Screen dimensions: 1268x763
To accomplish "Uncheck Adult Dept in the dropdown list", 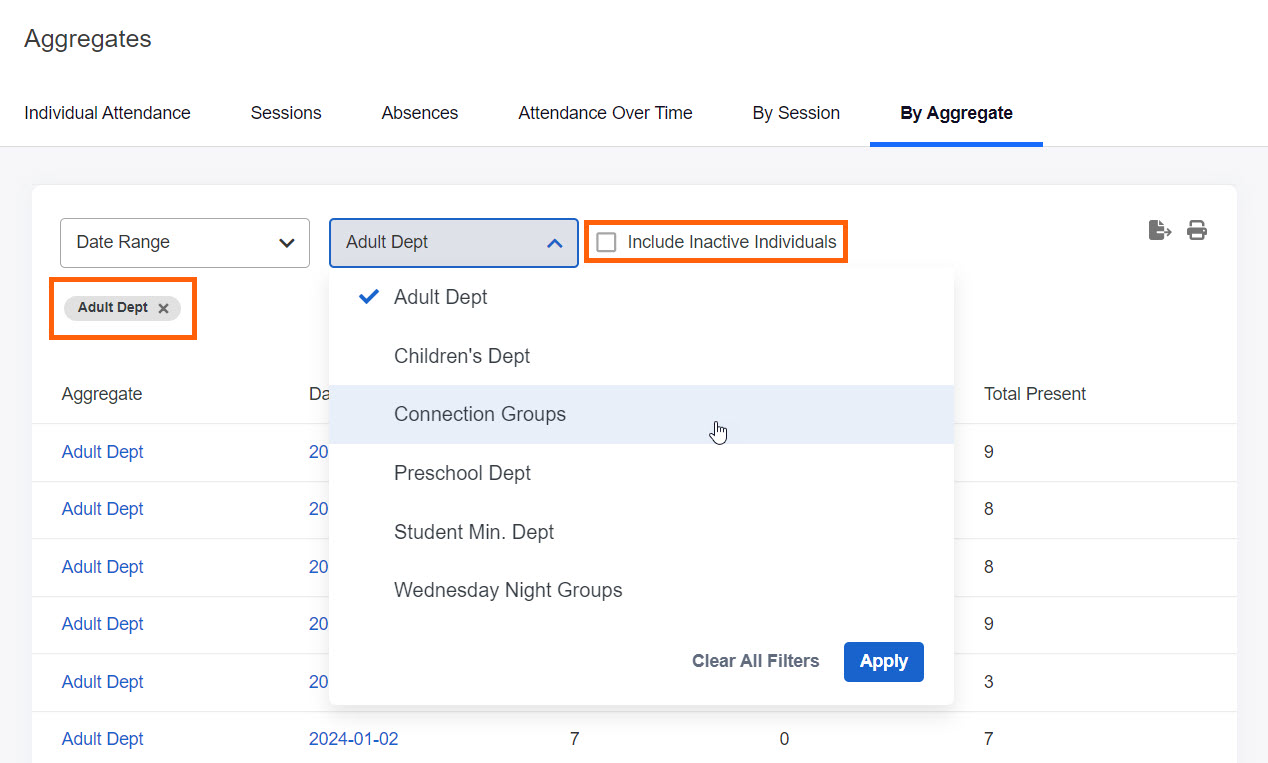I will click(x=440, y=297).
